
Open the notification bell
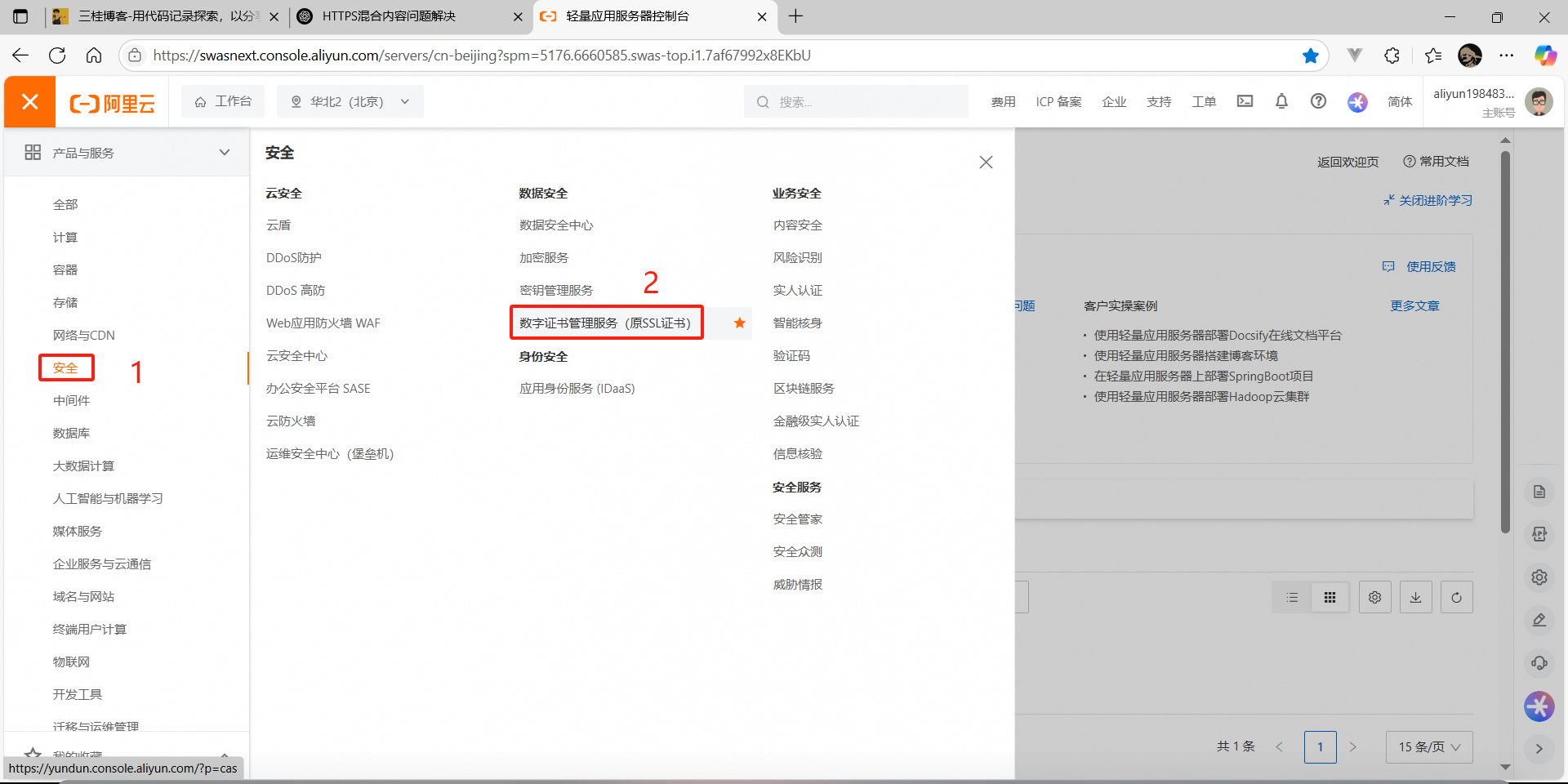pos(1281,101)
